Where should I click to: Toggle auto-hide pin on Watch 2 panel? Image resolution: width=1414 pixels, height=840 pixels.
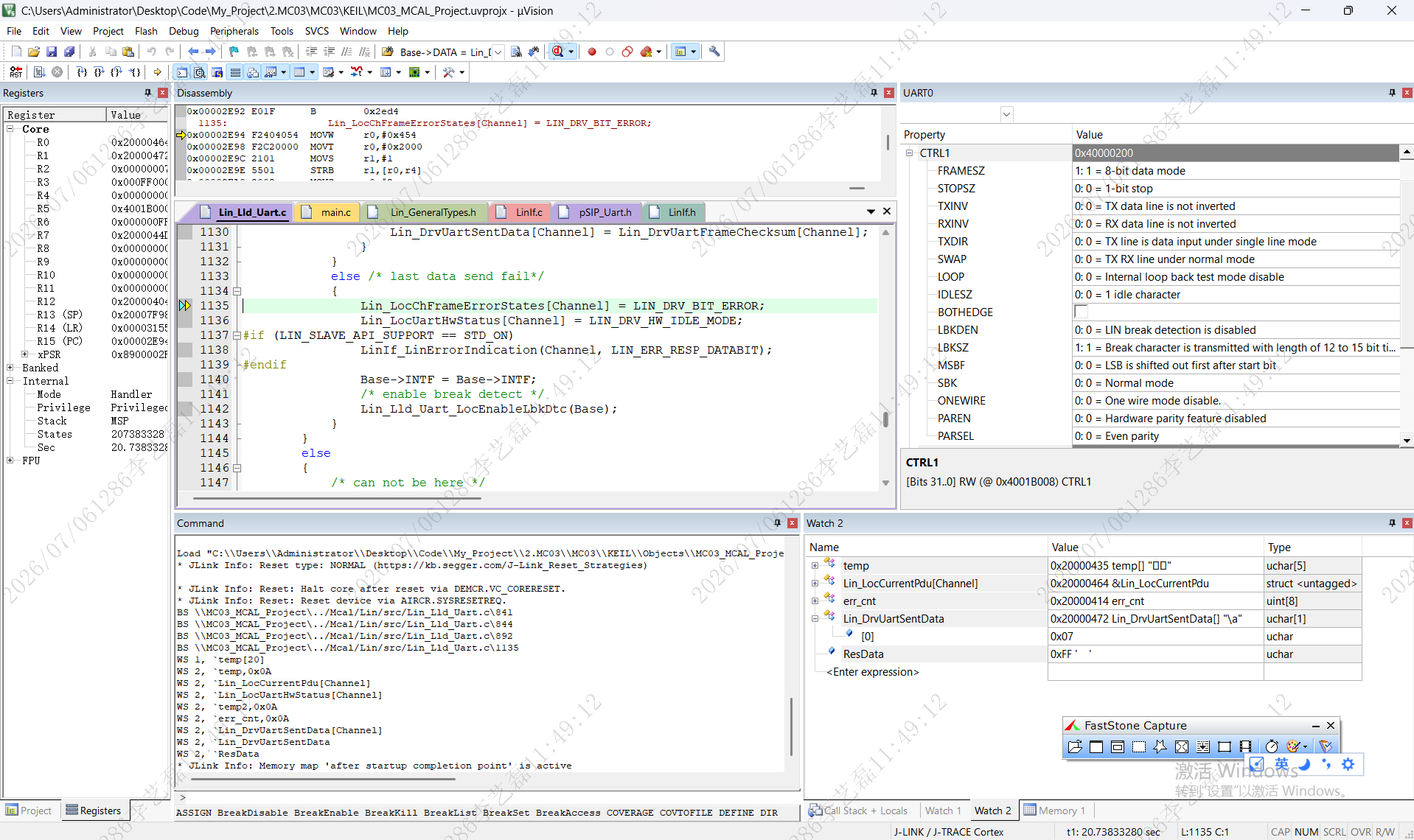[x=1392, y=523]
